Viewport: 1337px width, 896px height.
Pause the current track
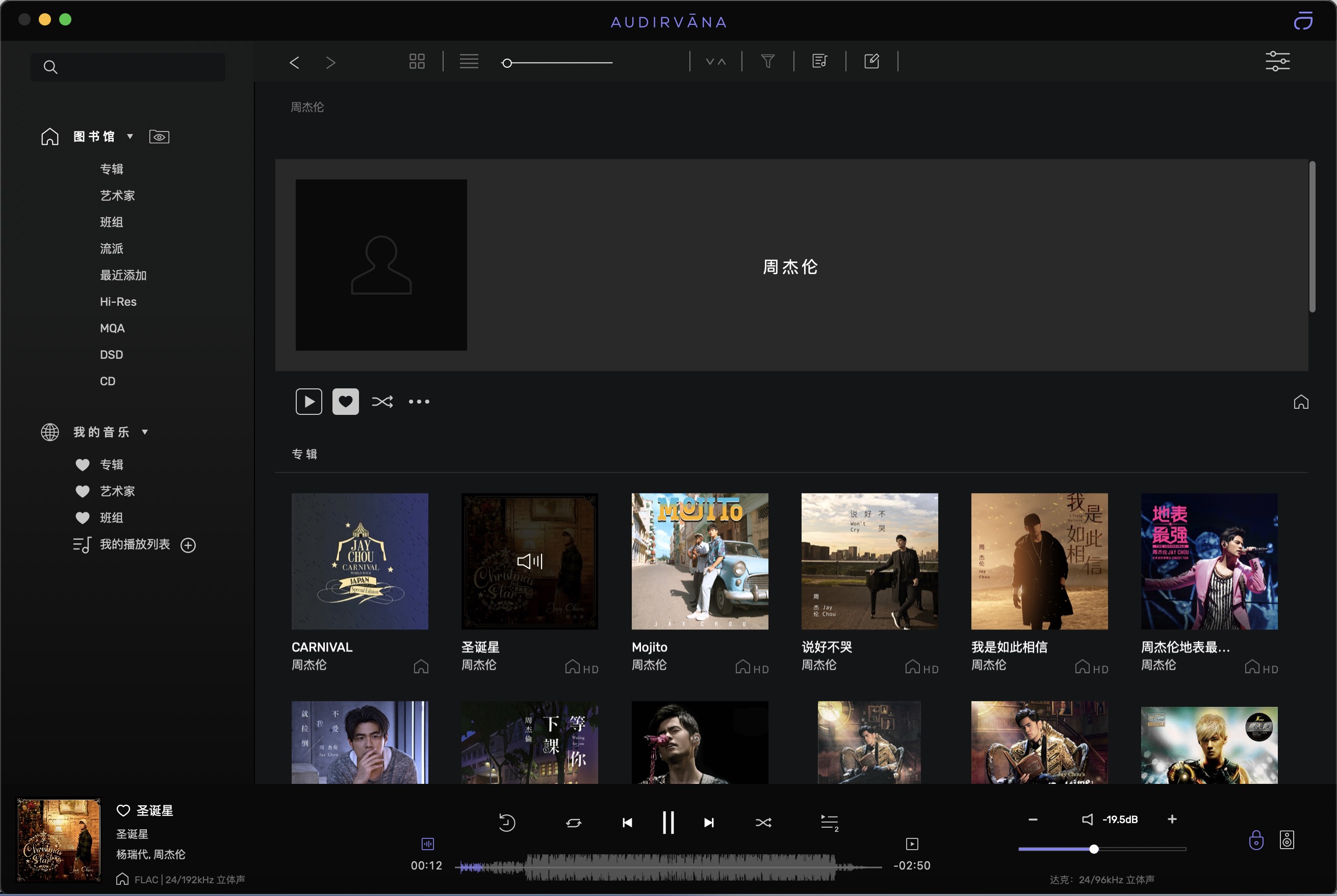coord(667,822)
